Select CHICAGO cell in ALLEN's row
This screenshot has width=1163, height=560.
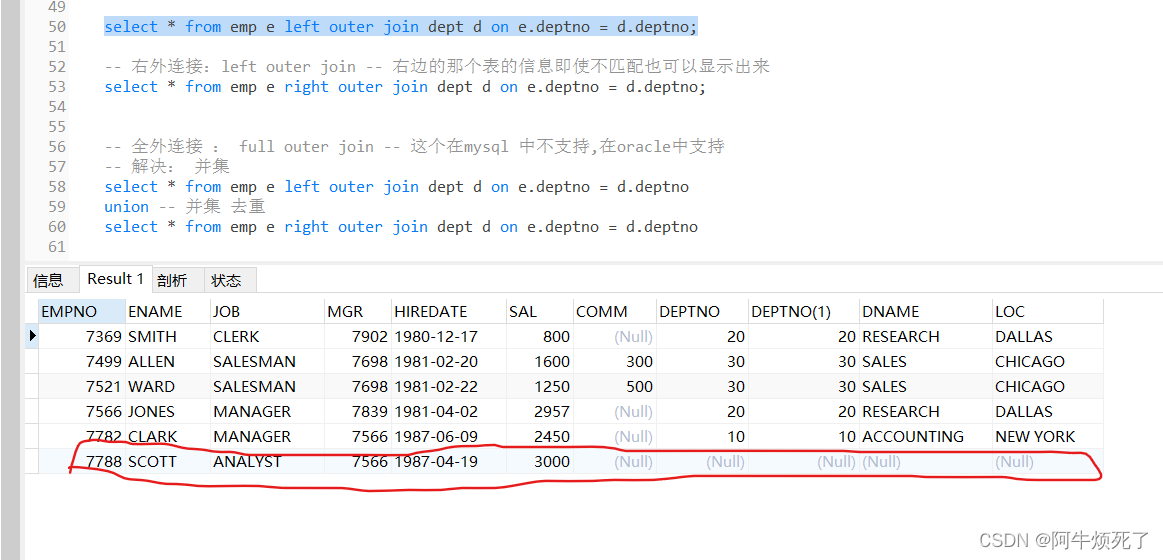(1047, 362)
